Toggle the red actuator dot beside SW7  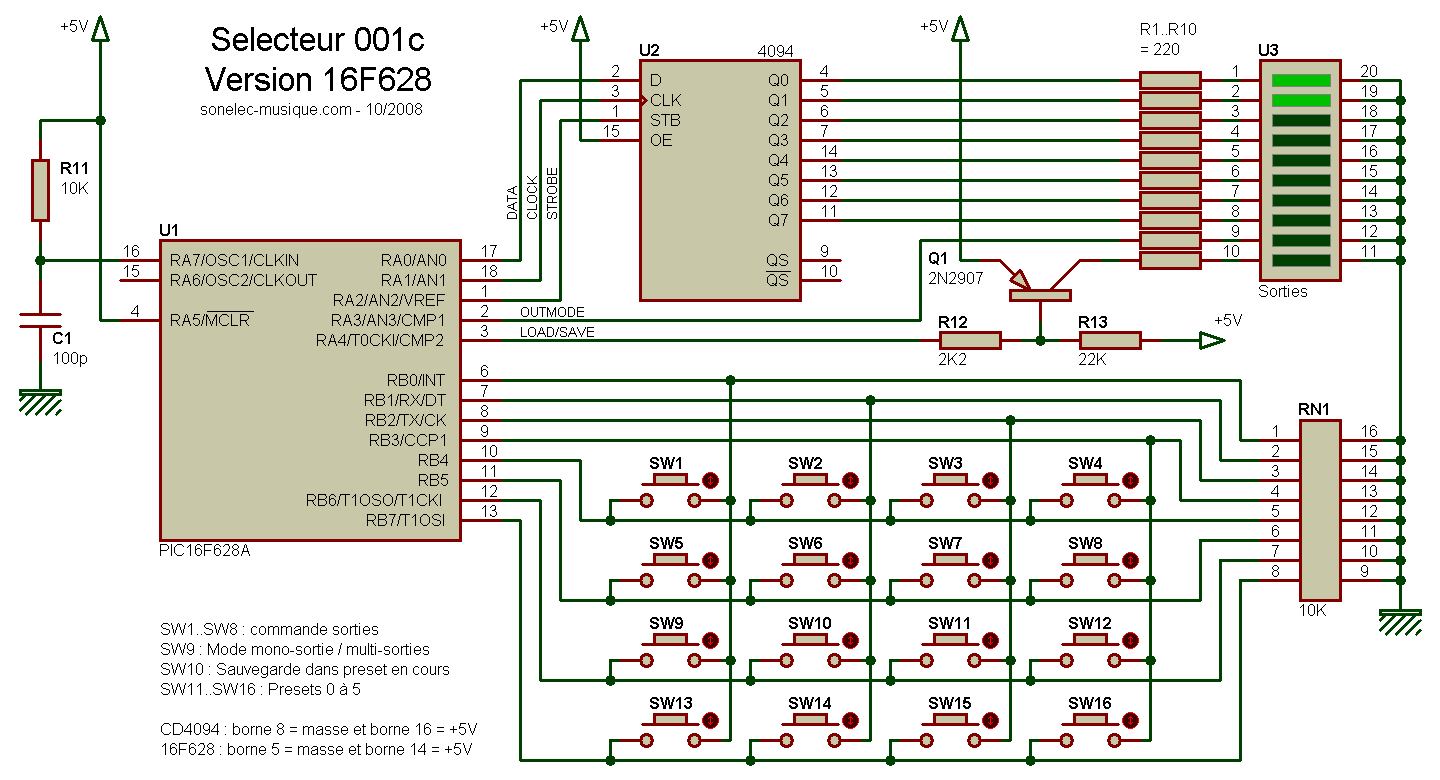991,560
